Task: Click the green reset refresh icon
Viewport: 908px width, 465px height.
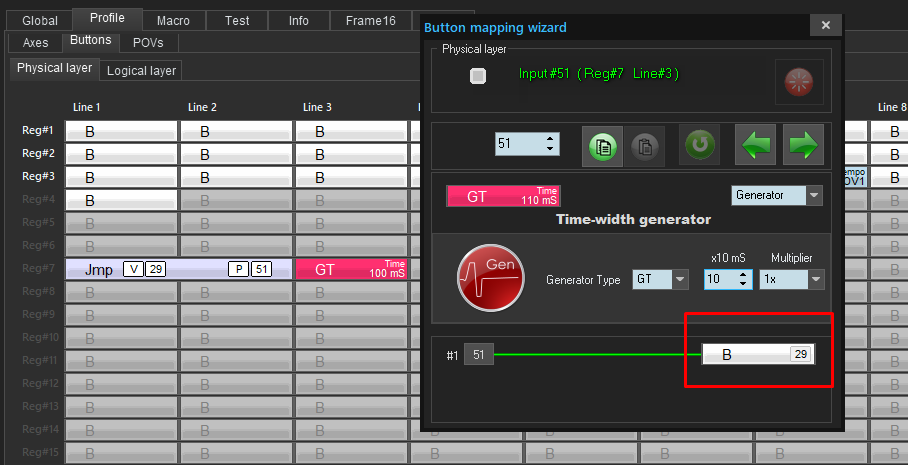Action: click(699, 145)
